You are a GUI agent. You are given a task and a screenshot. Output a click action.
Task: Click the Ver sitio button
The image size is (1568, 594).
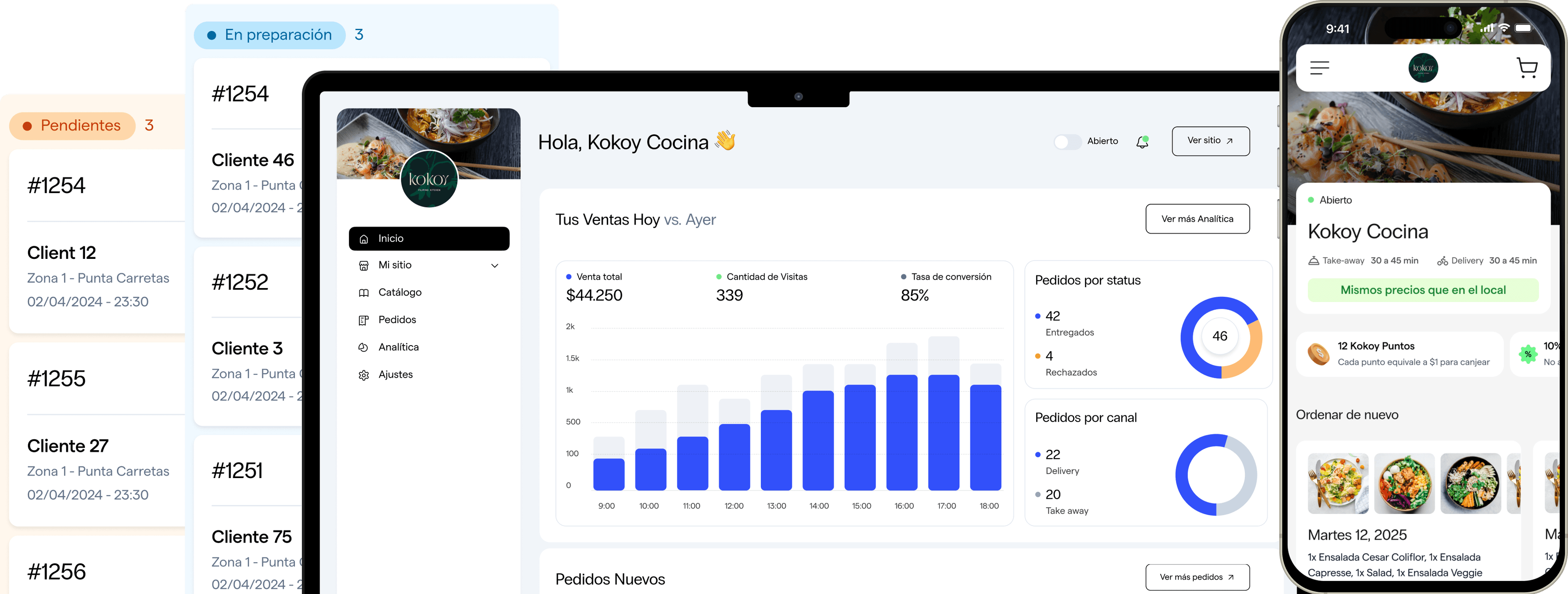[x=1210, y=141]
